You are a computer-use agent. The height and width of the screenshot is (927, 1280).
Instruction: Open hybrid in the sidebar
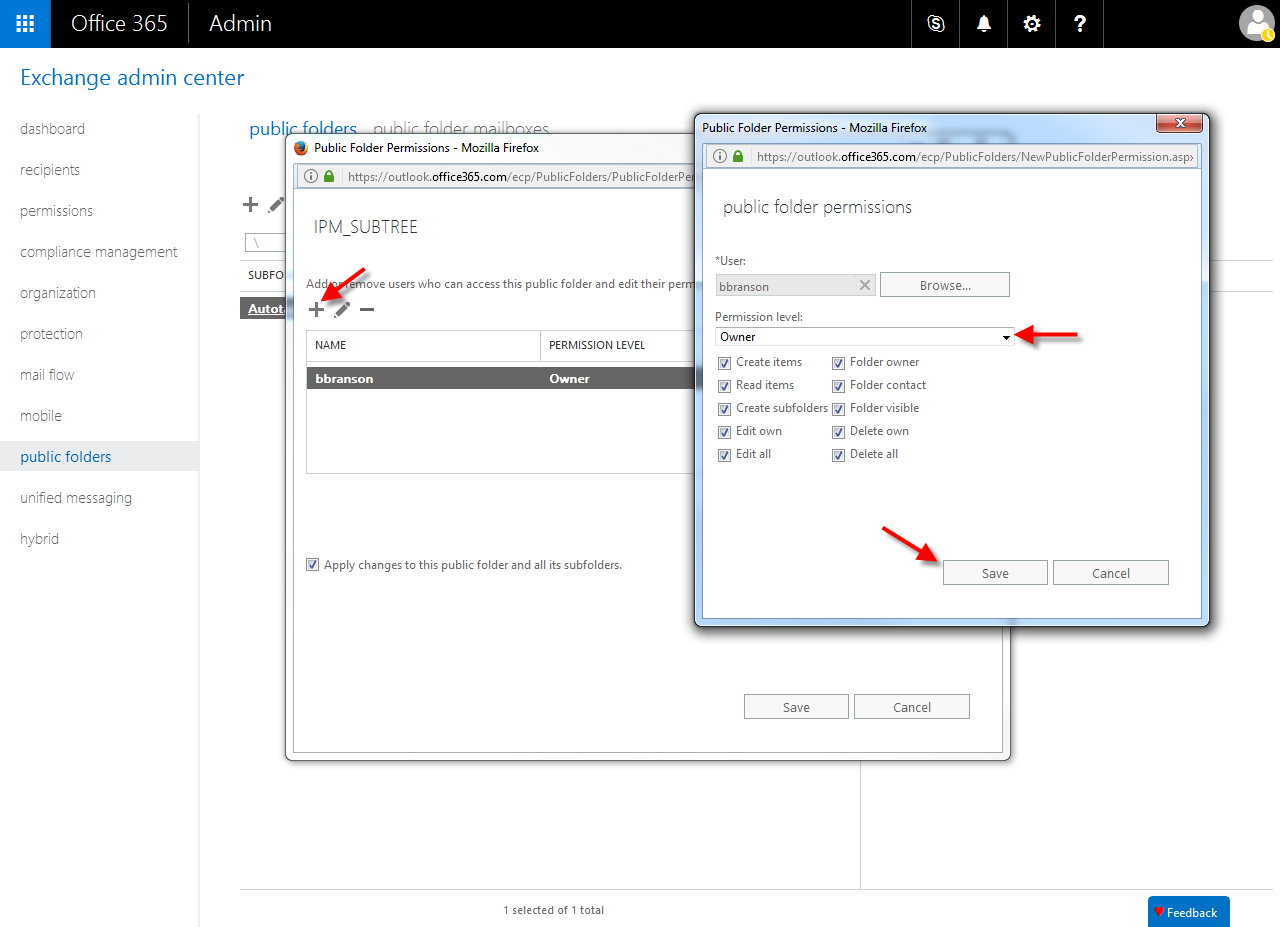tap(39, 539)
